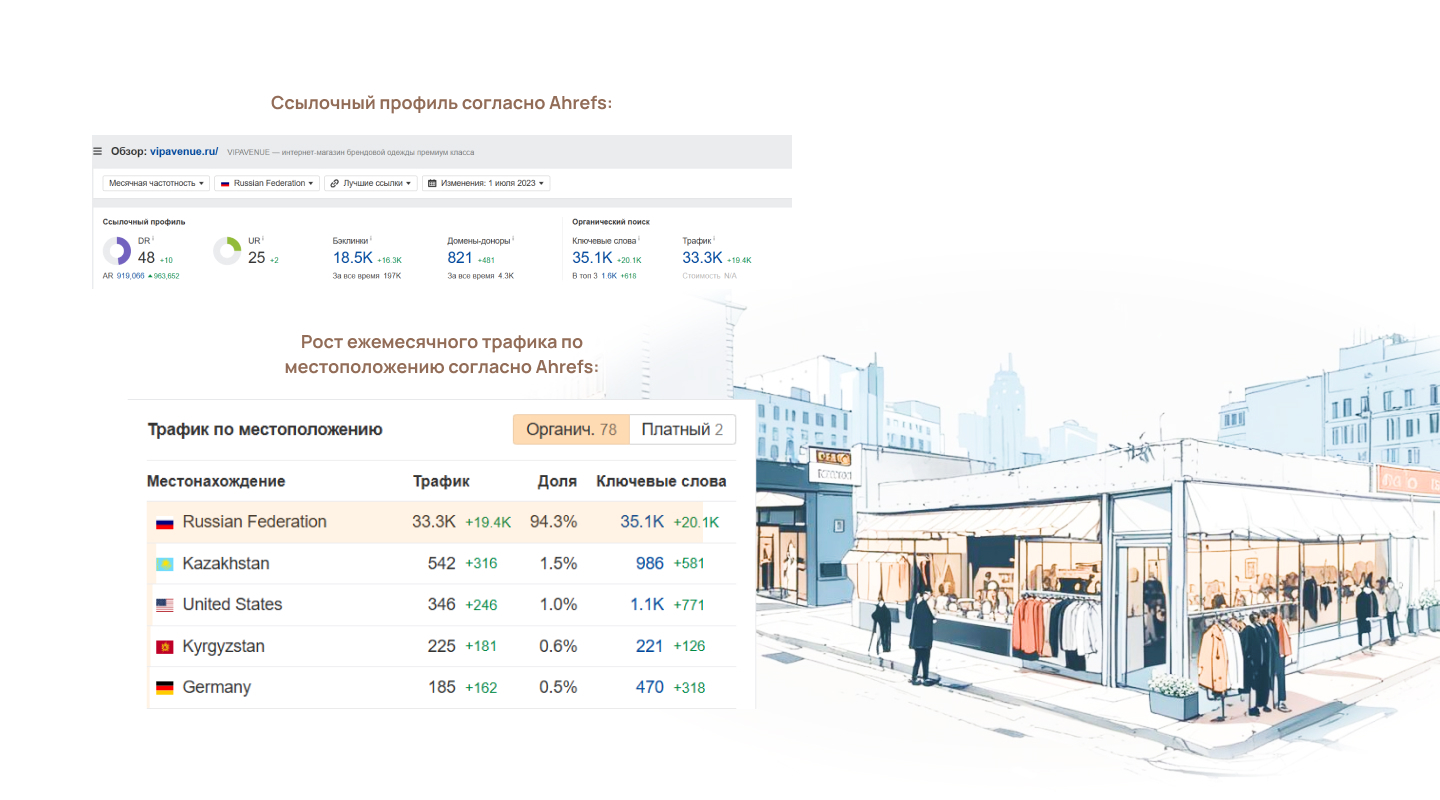Click the Kazakhstan flag icon
Viewport: 1440px width, 800px height.
click(164, 564)
